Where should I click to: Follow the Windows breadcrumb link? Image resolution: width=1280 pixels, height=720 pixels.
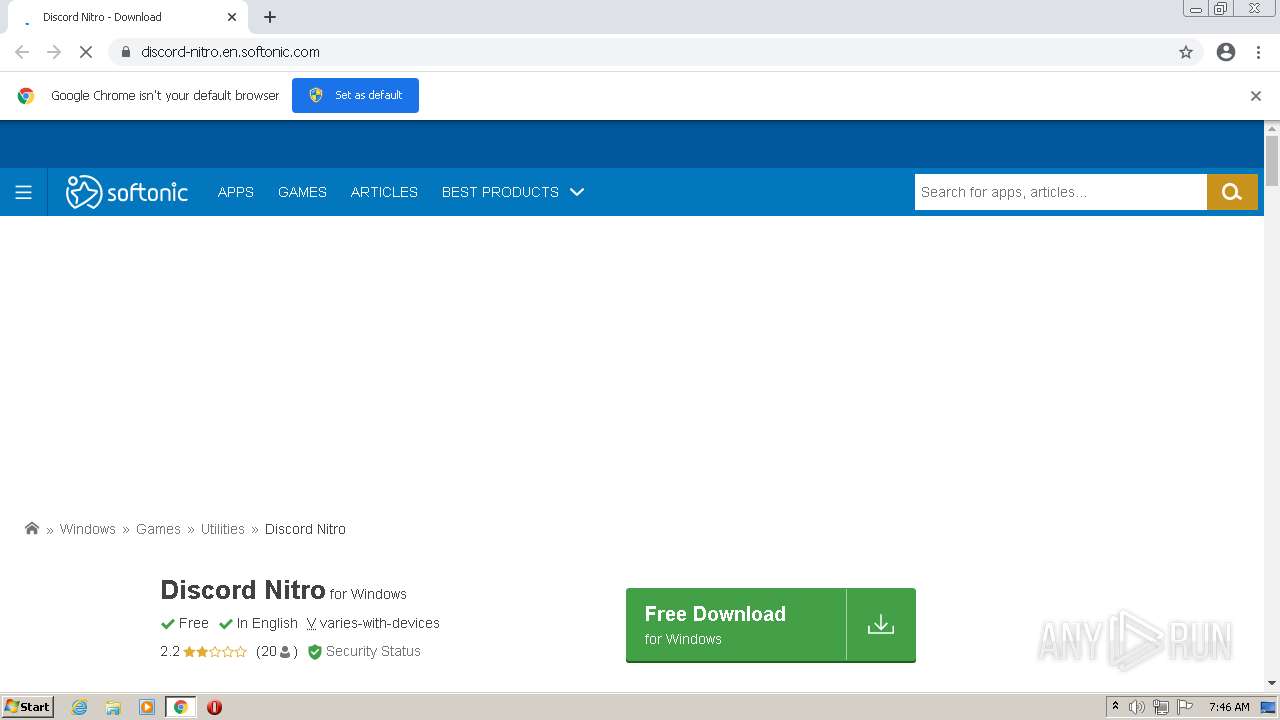pos(88,529)
